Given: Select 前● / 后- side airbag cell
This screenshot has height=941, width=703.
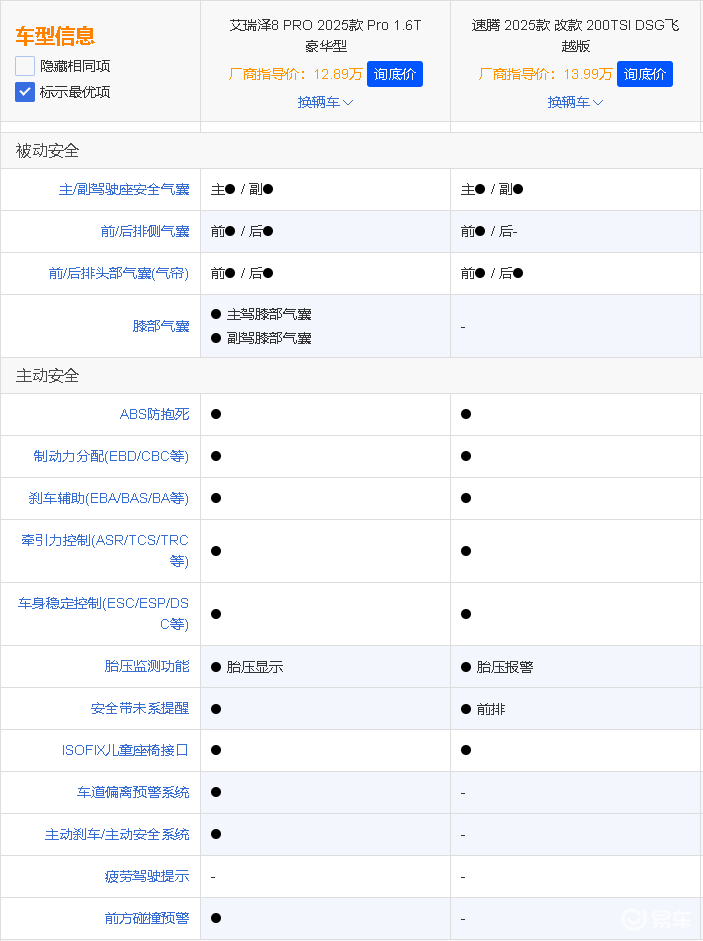Looking at the screenshot, I should 489,232.
